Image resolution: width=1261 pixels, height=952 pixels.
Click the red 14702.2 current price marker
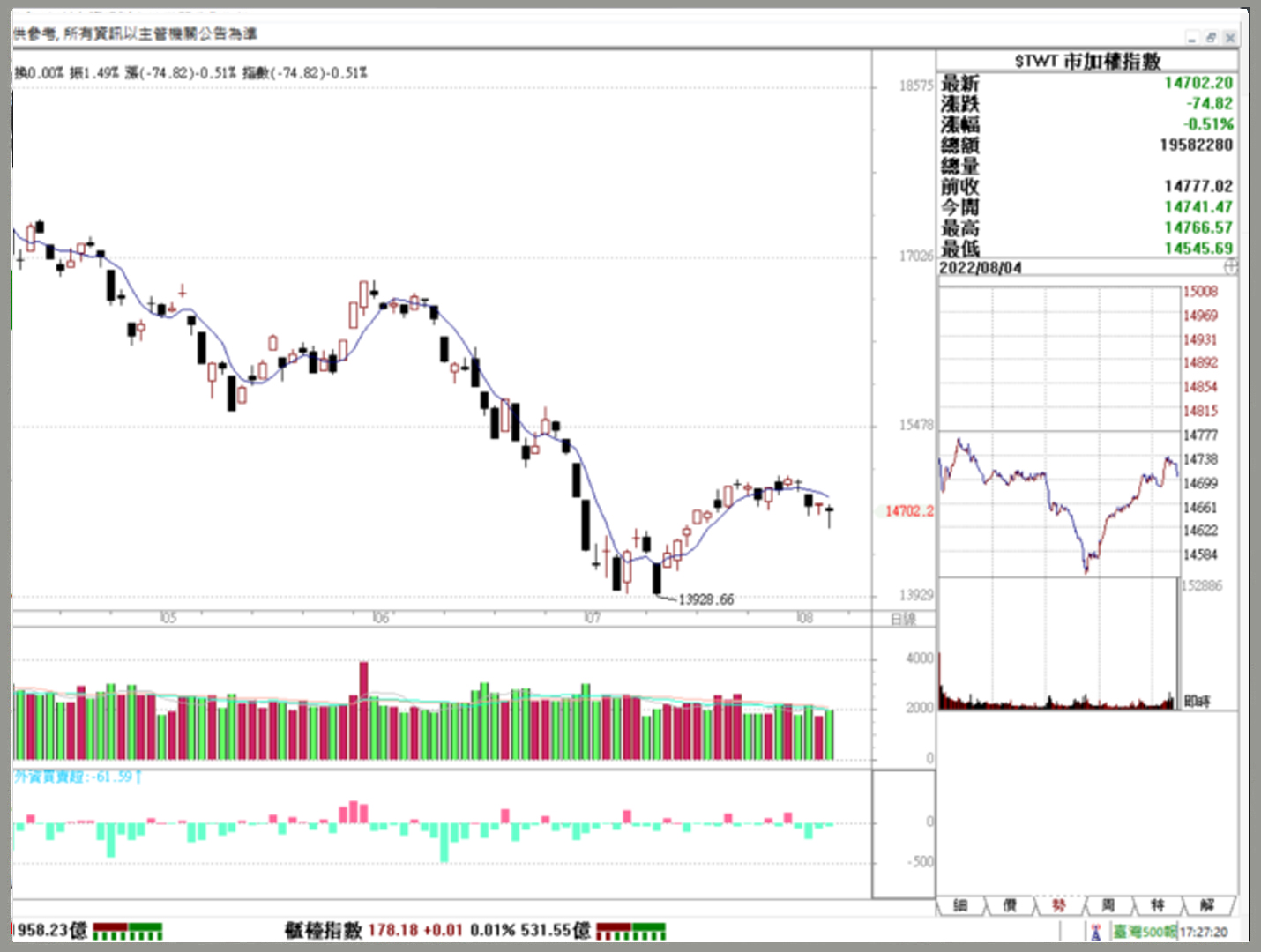coord(909,511)
